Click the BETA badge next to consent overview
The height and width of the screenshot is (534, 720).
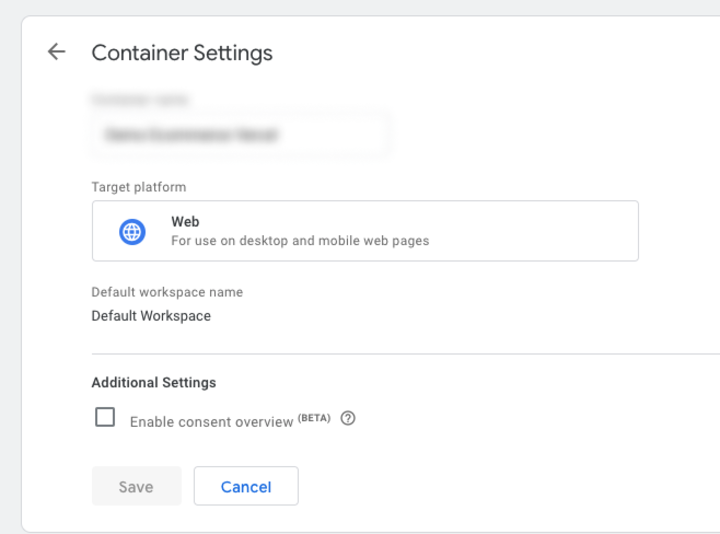coord(314,418)
